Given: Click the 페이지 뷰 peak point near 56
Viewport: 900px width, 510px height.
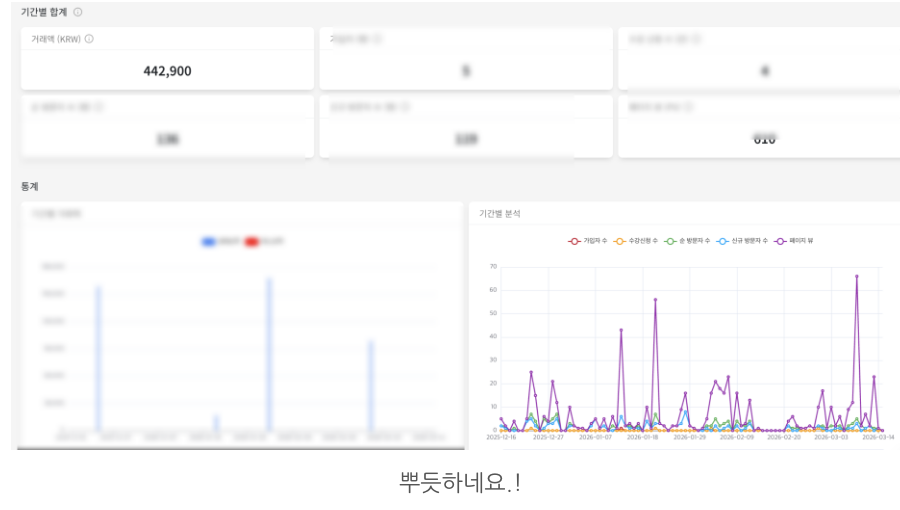Looking at the screenshot, I should (655, 299).
